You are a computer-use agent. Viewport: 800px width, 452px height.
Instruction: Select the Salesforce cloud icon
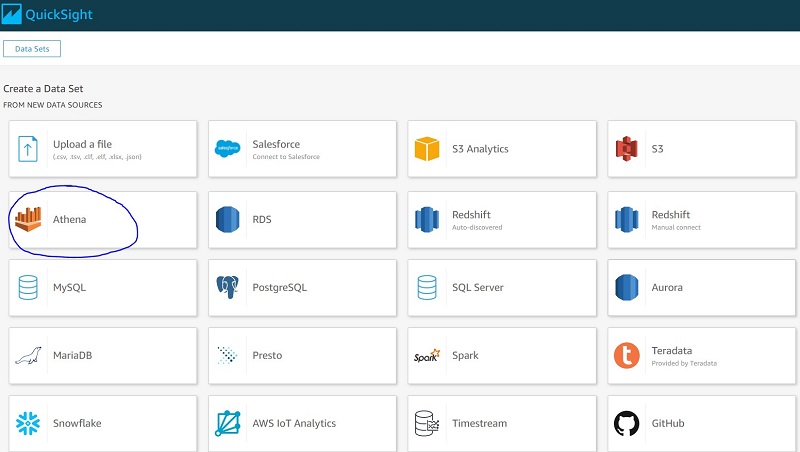coord(228,148)
